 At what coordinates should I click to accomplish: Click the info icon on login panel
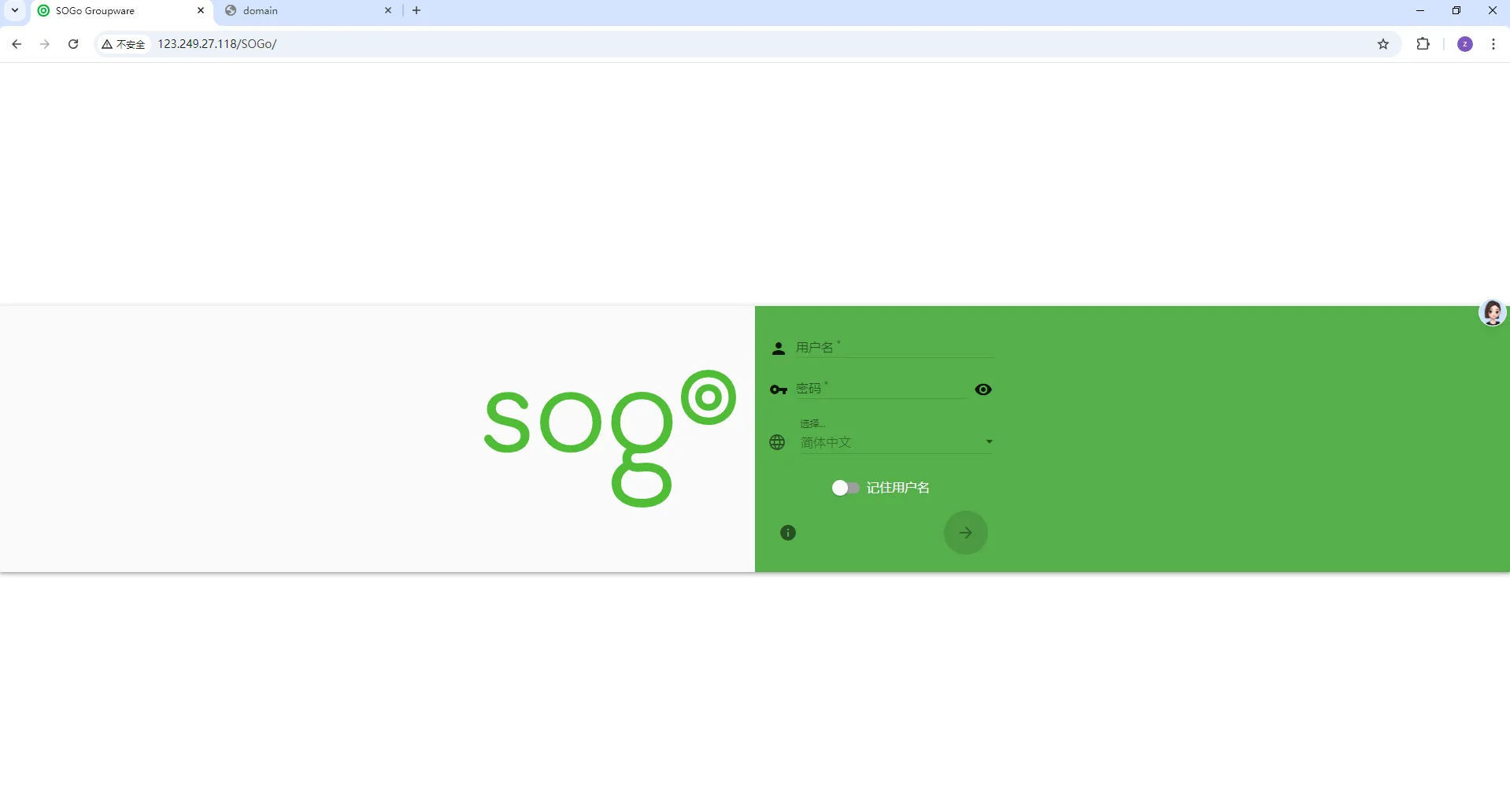(x=788, y=533)
